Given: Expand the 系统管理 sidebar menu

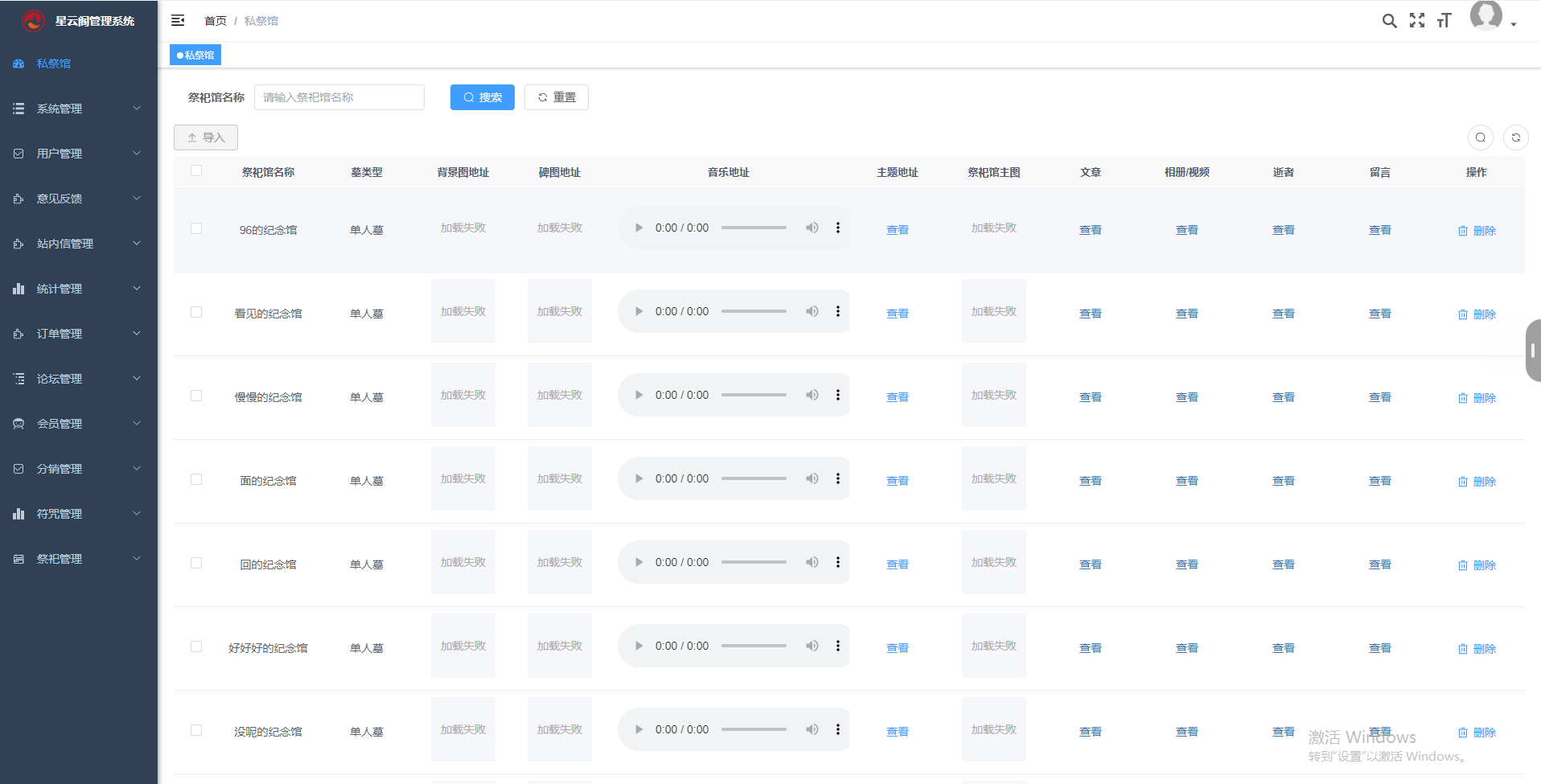Looking at the screenshot, I should pos(79,109).
